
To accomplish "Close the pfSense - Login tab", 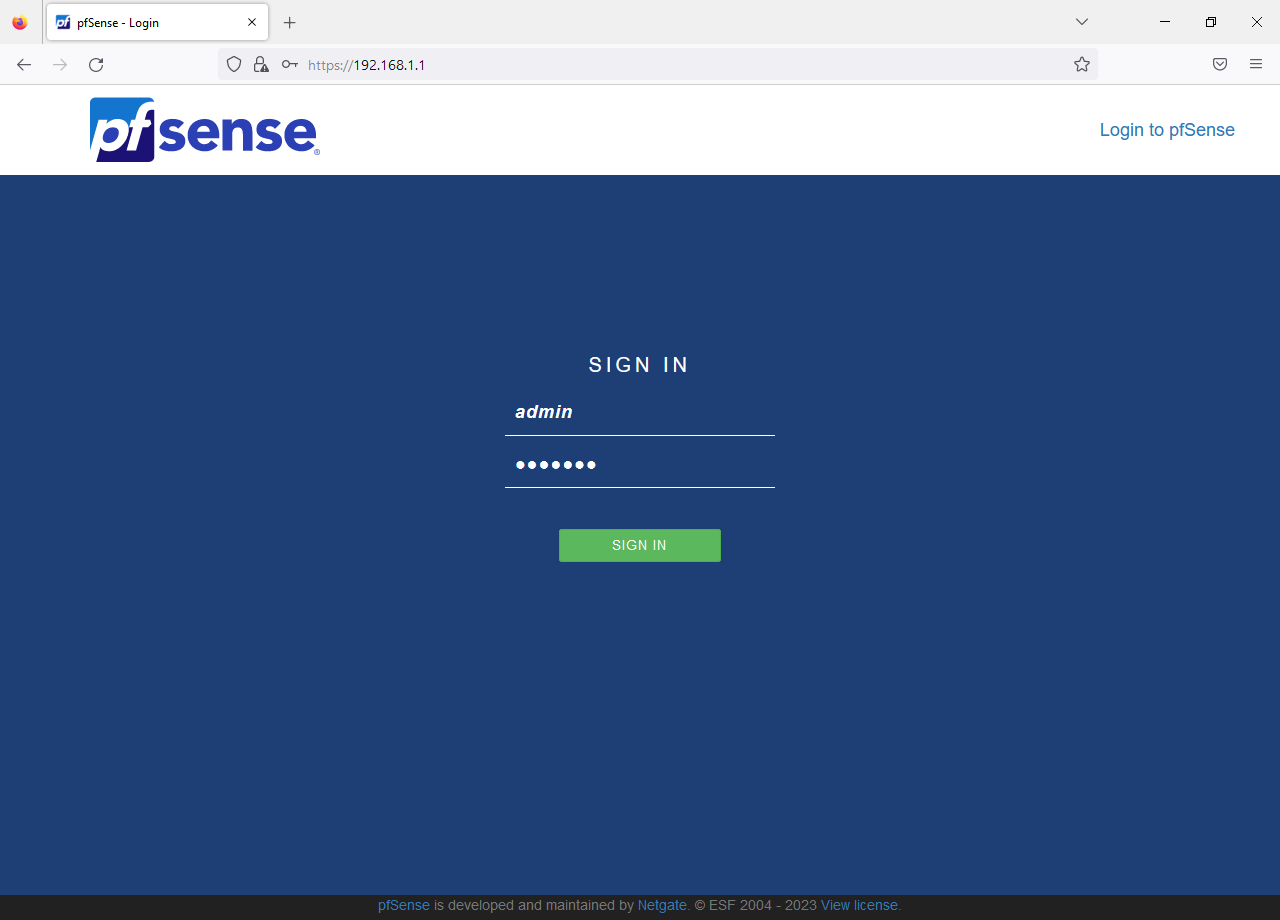I will (252, 22).
